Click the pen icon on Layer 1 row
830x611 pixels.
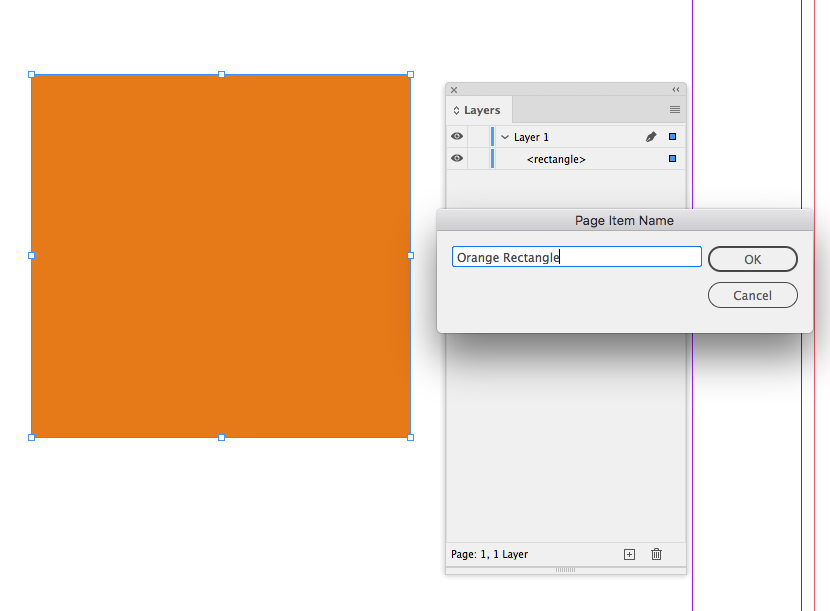point(651,136)
